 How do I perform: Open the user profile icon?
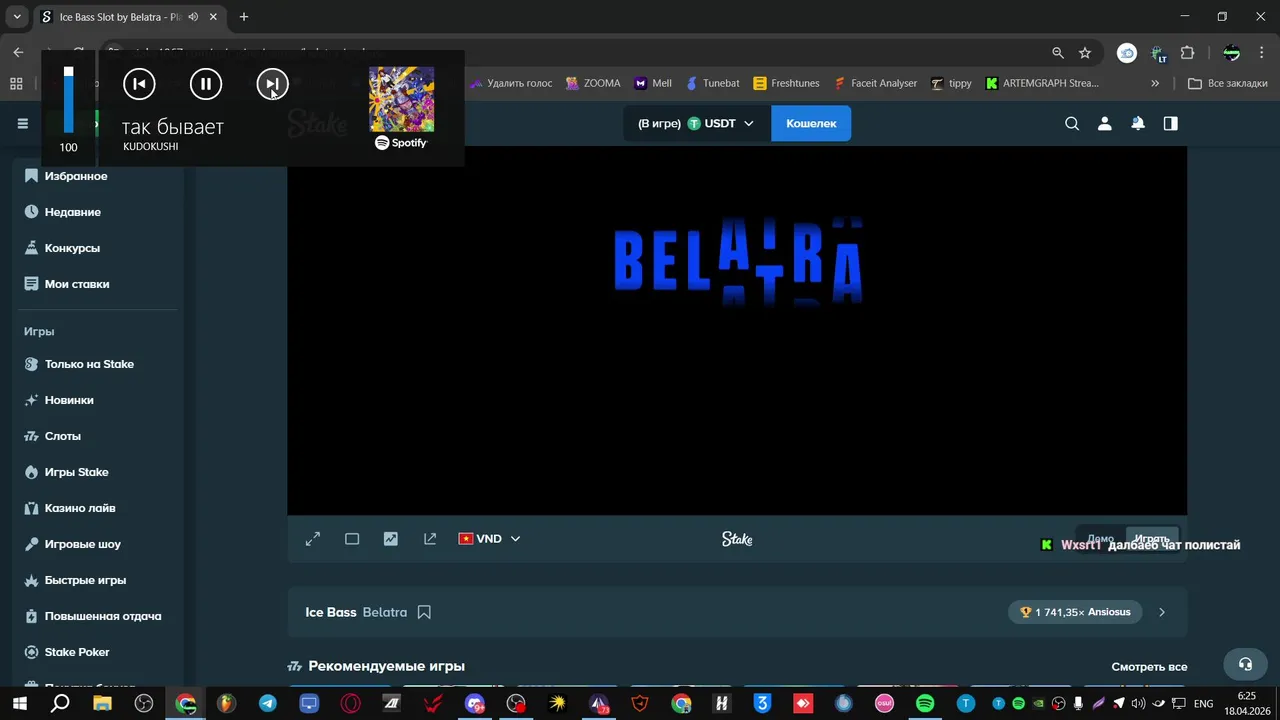coord(1105,124)
